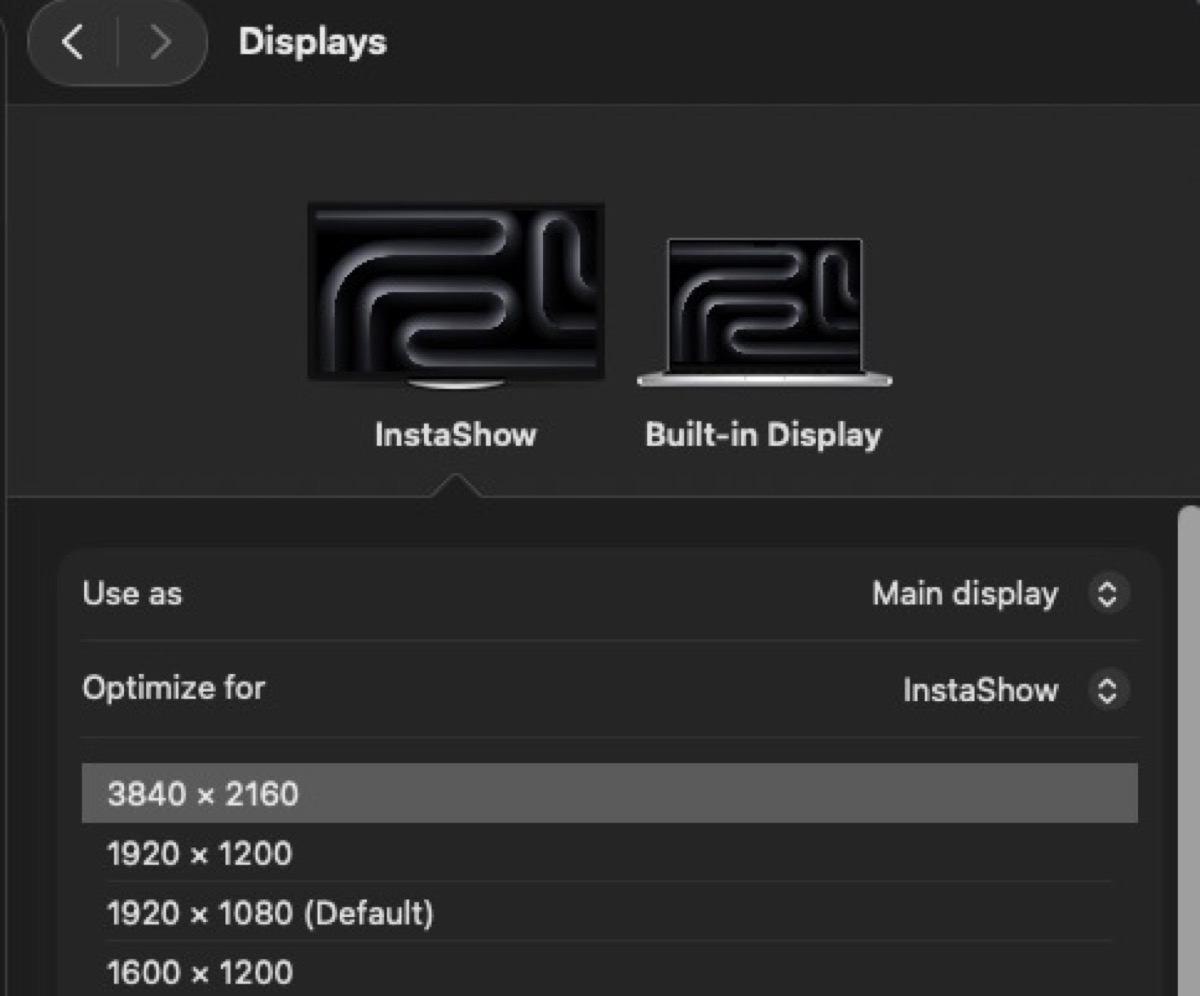1200x996 pixels.
Task: Pick the 1920 × 1080 (Default) resolution
Action: [270, 913]
